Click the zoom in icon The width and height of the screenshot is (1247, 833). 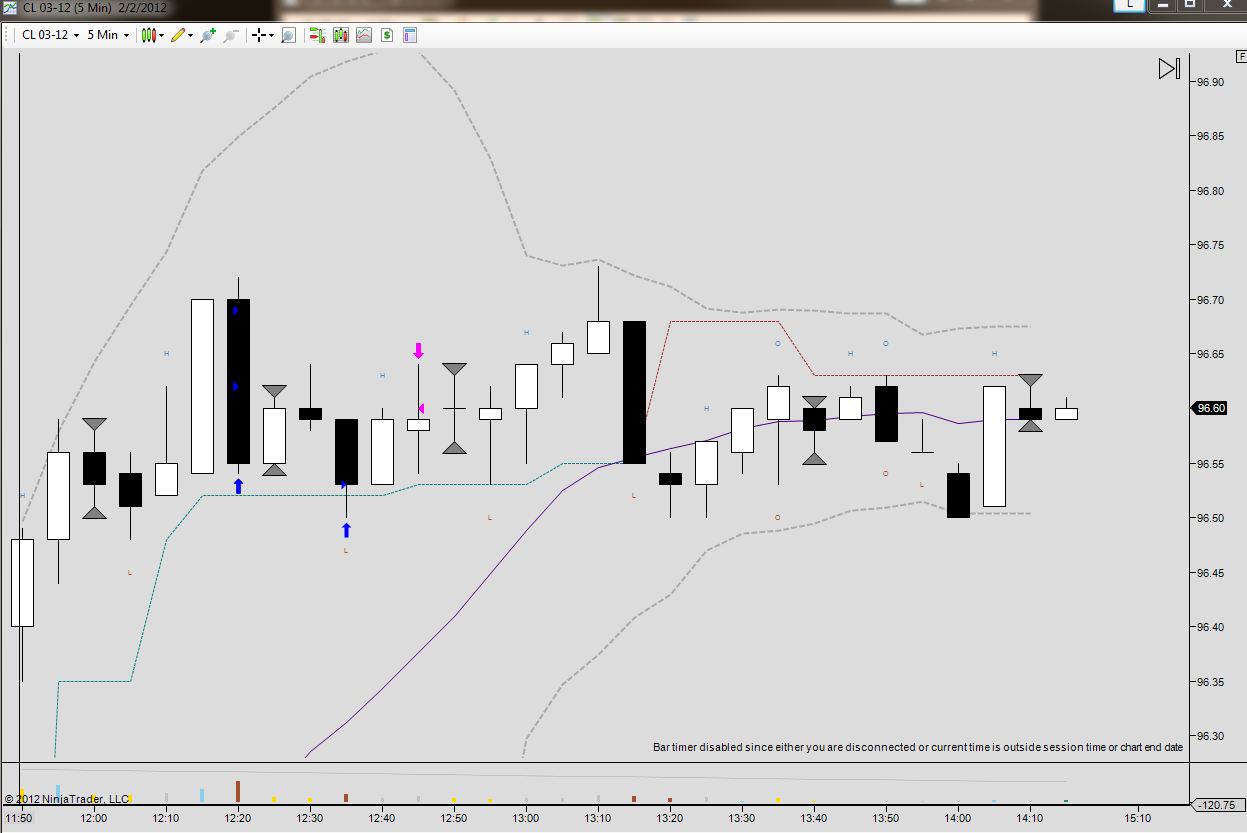point(208,35)
